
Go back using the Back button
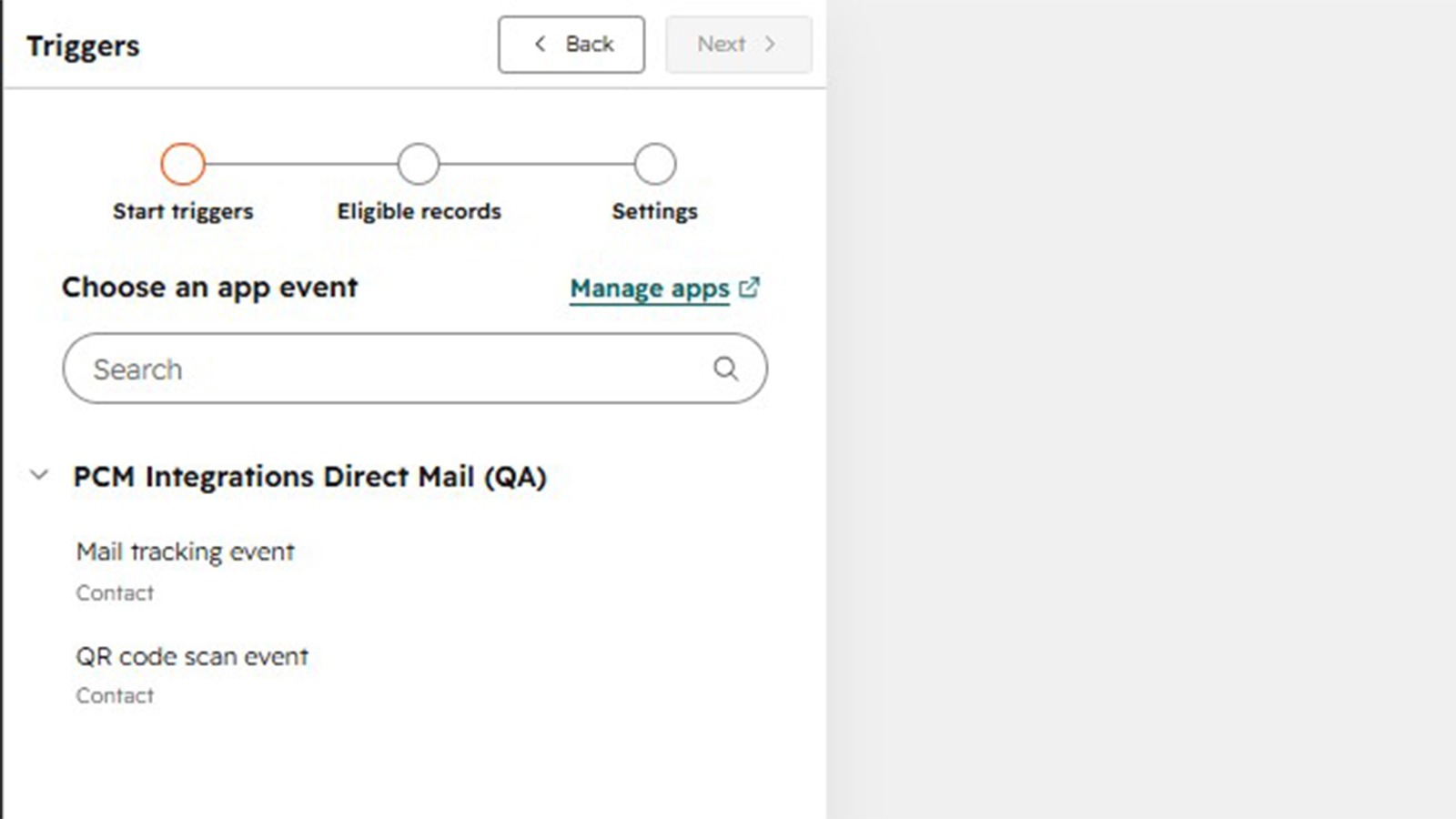(x=571, y=44)
